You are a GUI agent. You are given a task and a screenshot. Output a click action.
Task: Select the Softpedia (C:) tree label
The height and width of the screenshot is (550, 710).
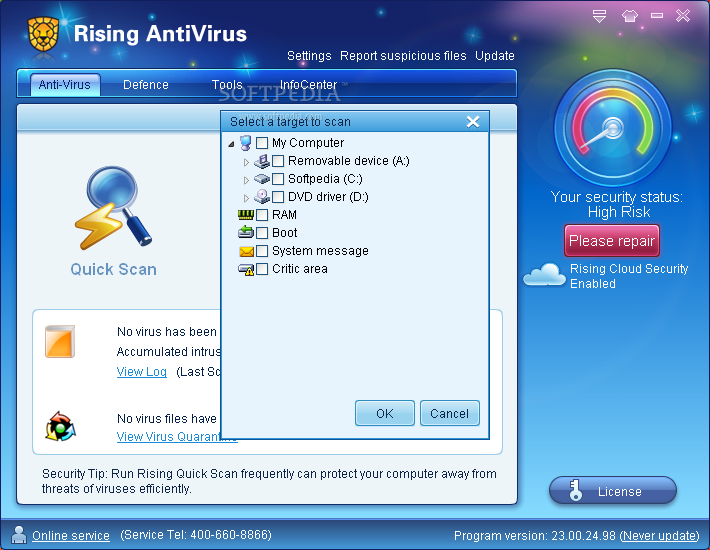(325, 179)
